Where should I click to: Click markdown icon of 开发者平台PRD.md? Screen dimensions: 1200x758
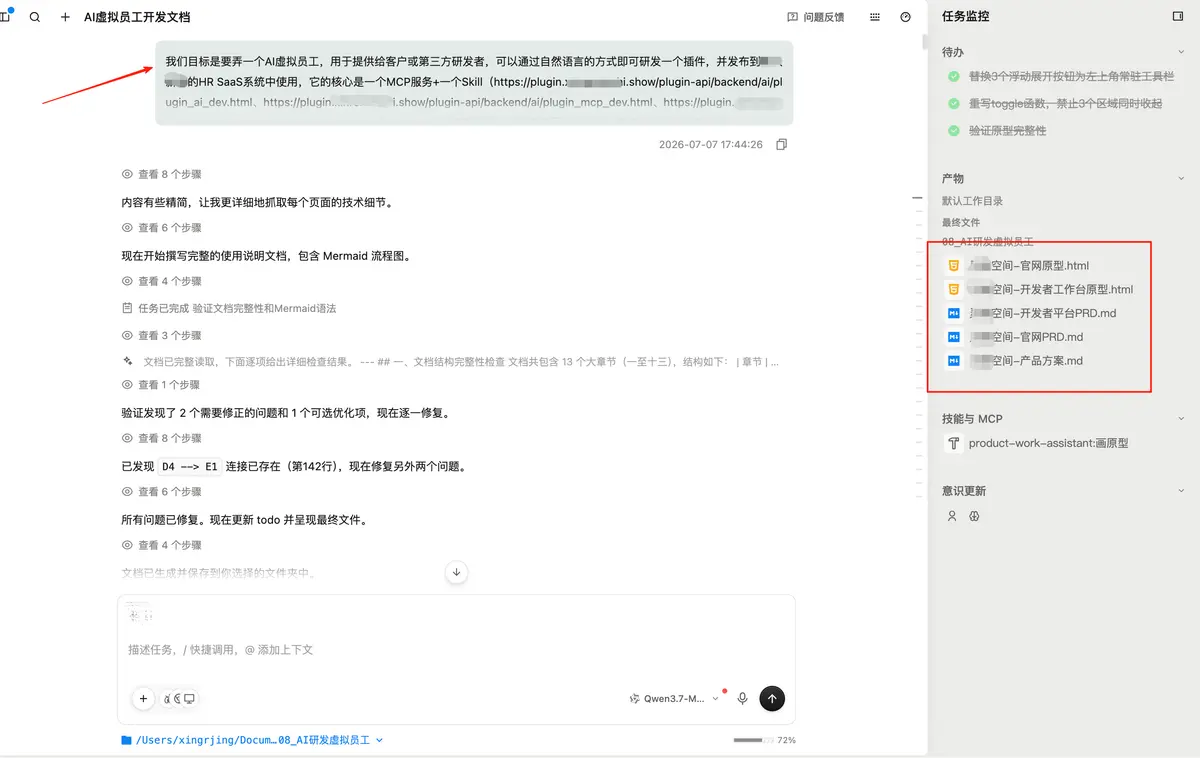pos(954,313)
